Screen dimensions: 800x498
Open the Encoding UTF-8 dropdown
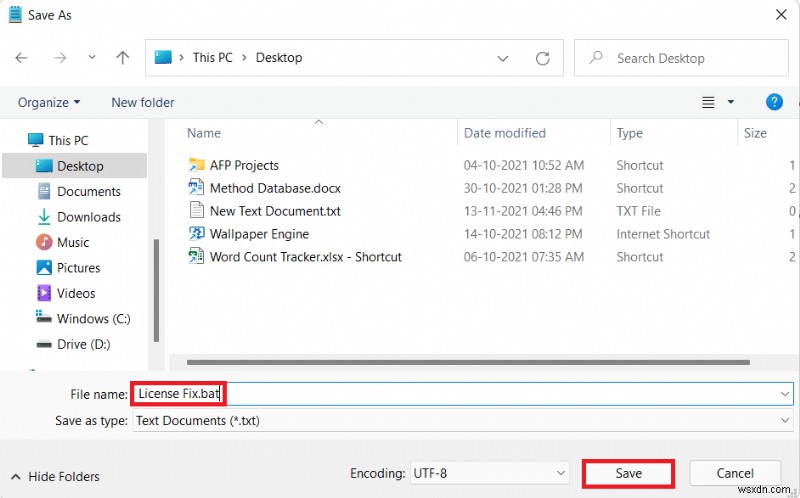pos(490,474)
